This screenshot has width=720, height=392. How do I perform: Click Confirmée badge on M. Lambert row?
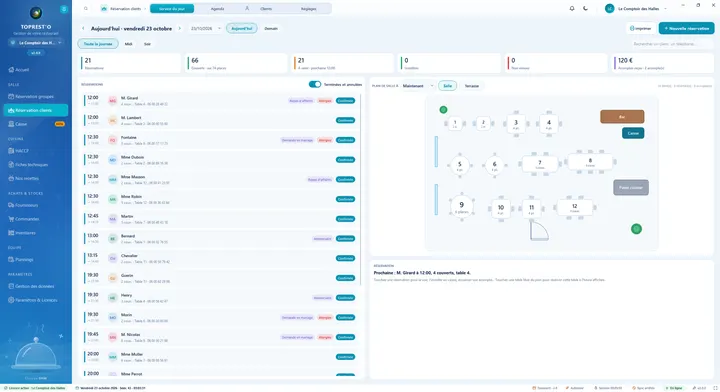tap(345, 120)
